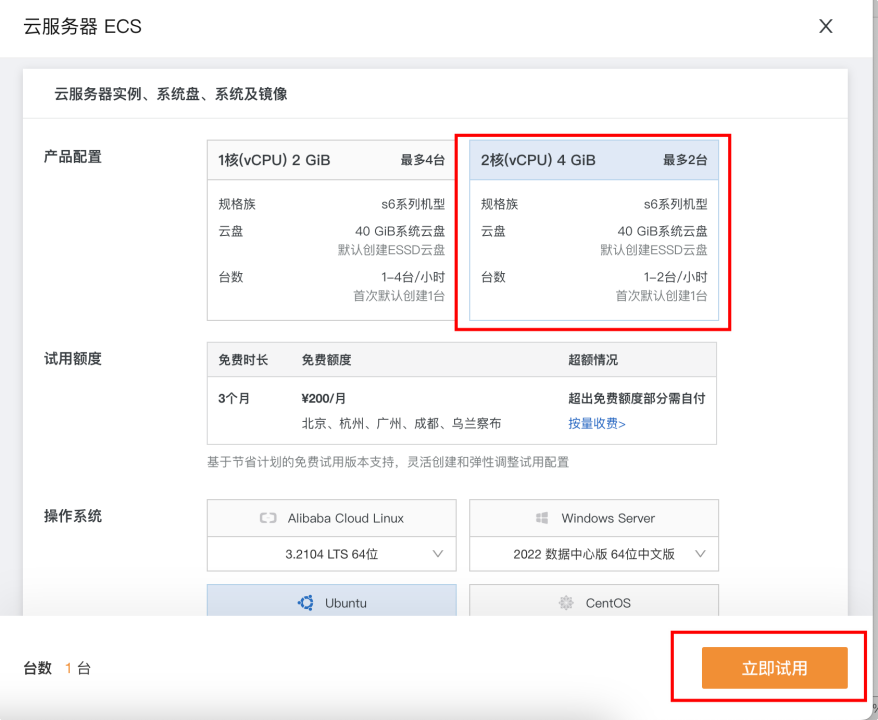This screenshot has height=720, width=878.
Task: Choose Ubuntu as the operating system
Action: [x=331, y=602]
